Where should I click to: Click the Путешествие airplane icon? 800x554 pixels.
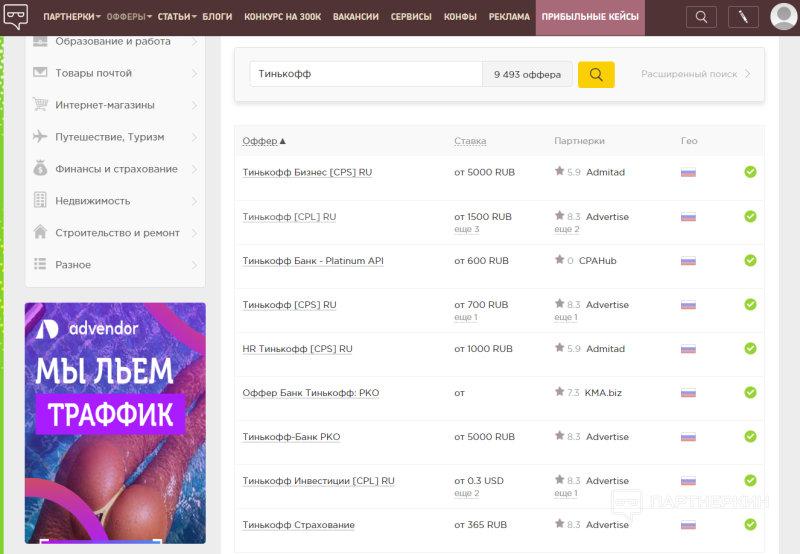tap(40, 136)
